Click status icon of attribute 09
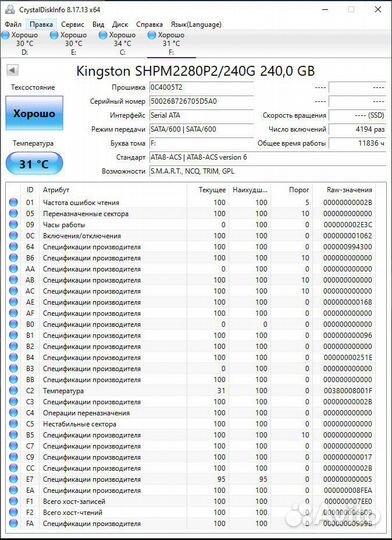 (13, 225)
